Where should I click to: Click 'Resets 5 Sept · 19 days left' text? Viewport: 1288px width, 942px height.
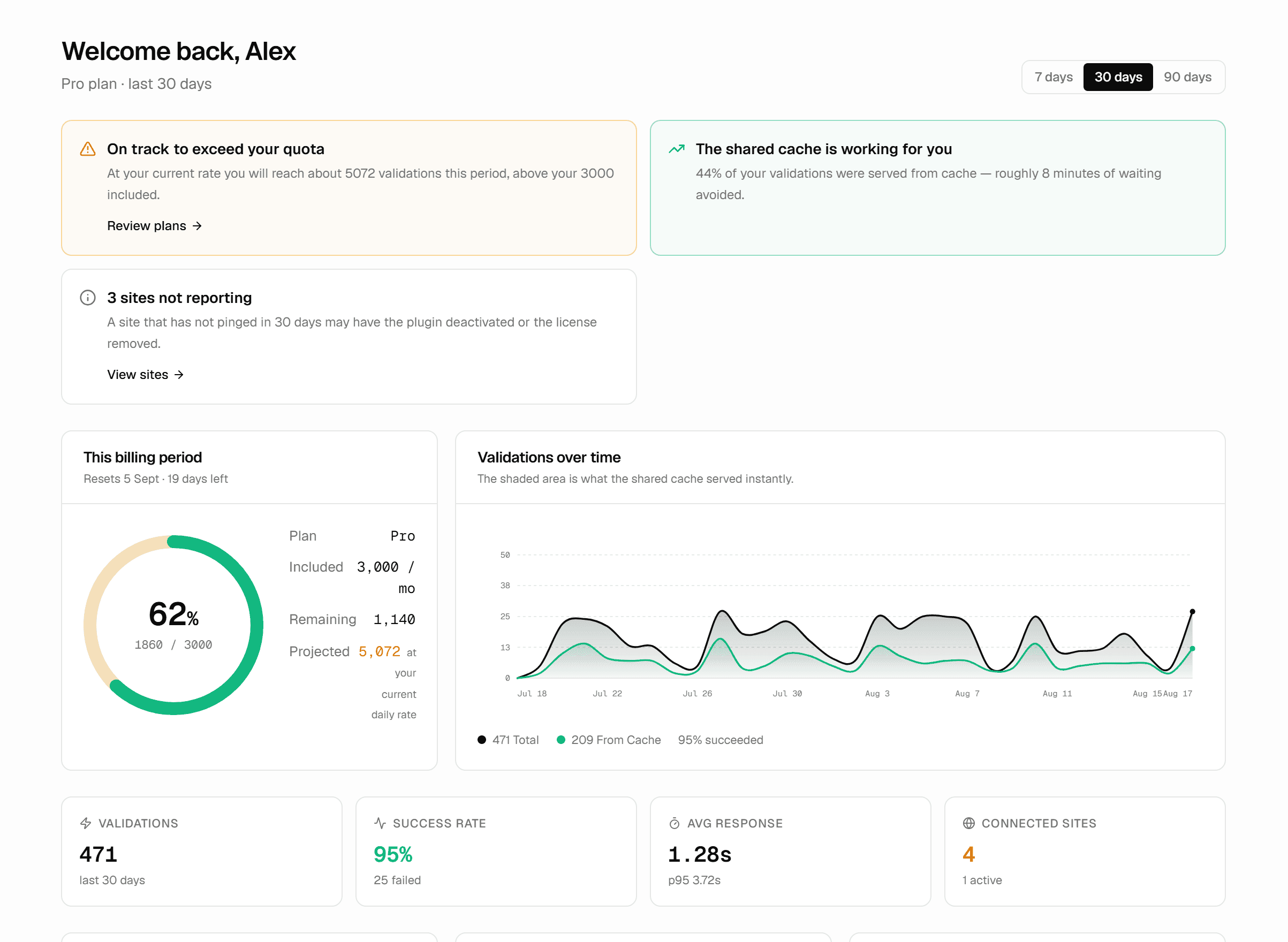tap(156, 479)
